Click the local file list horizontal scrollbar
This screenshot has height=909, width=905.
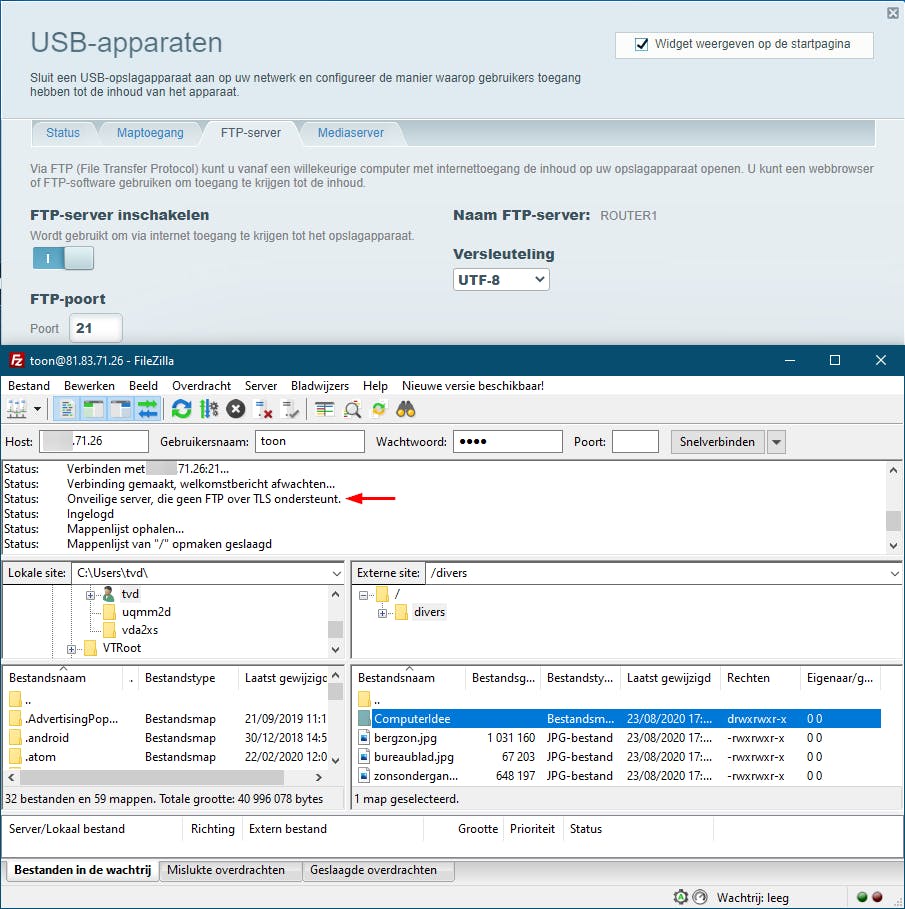tap(151, 777)
